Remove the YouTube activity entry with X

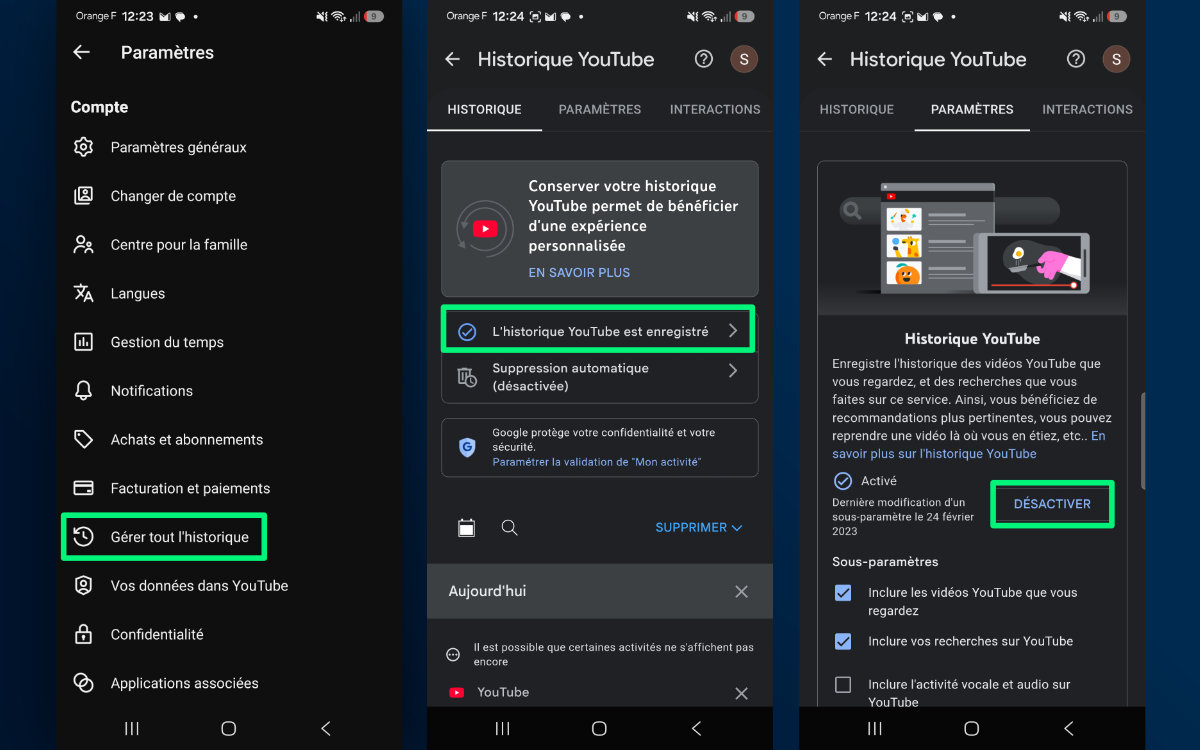(741, 693)
